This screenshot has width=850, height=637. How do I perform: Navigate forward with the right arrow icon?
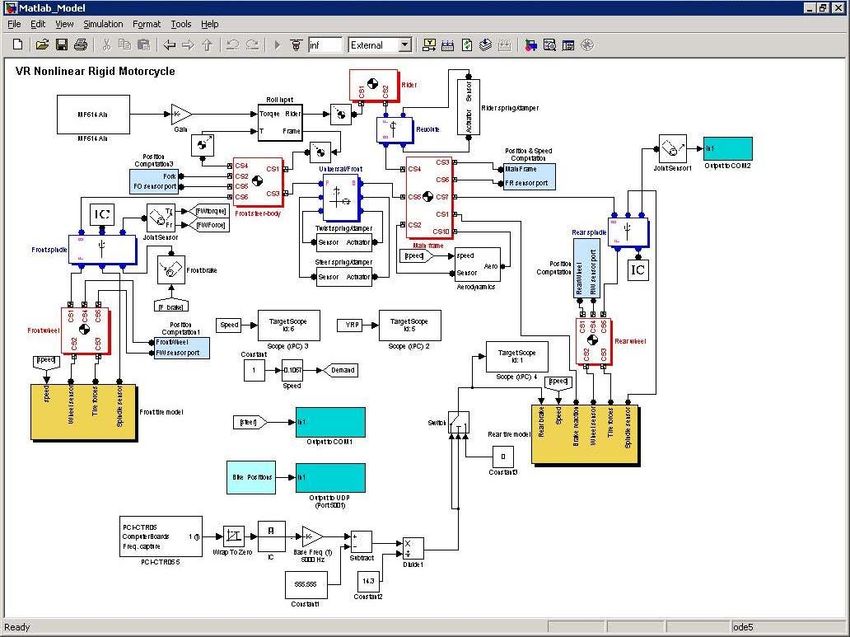pyautogui.click(x=188, y=45)
